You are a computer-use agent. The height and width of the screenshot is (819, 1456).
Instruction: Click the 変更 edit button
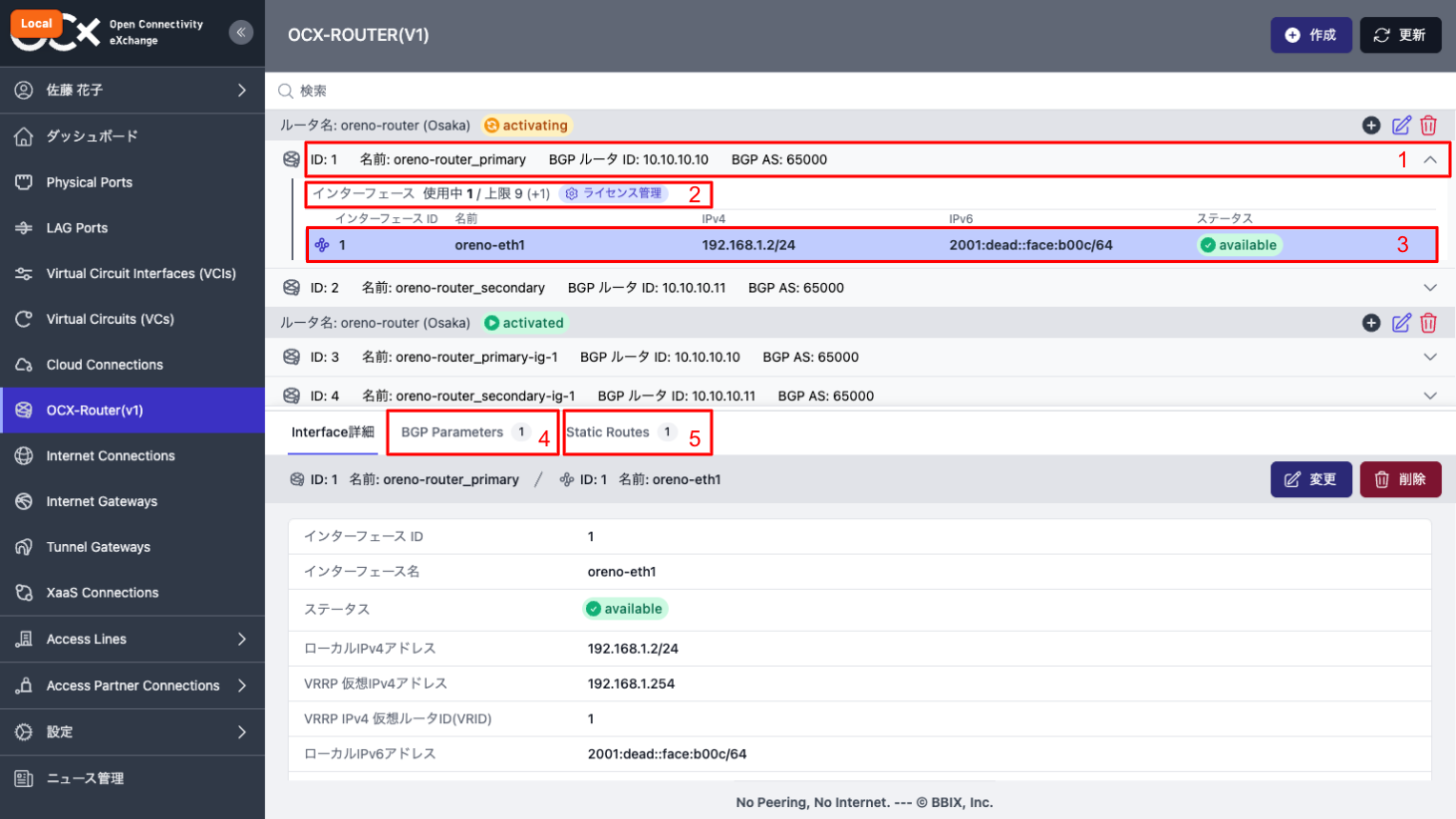coord(1310,479)
